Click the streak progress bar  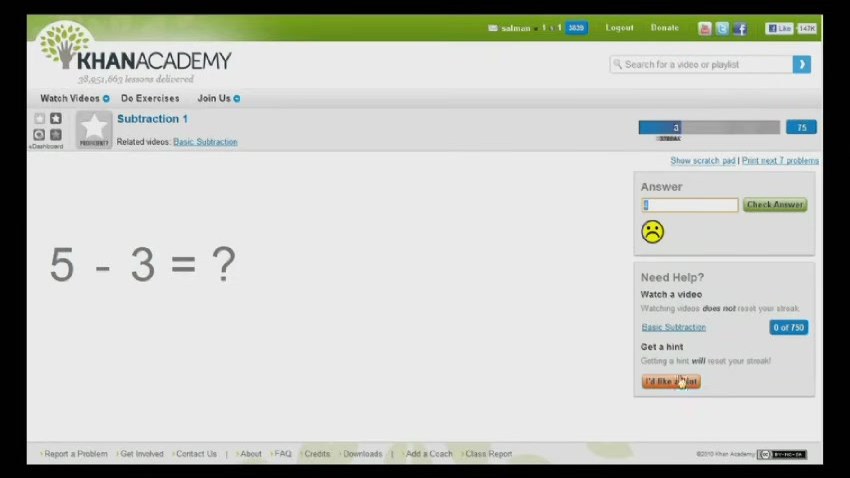[x=709, y=127]
